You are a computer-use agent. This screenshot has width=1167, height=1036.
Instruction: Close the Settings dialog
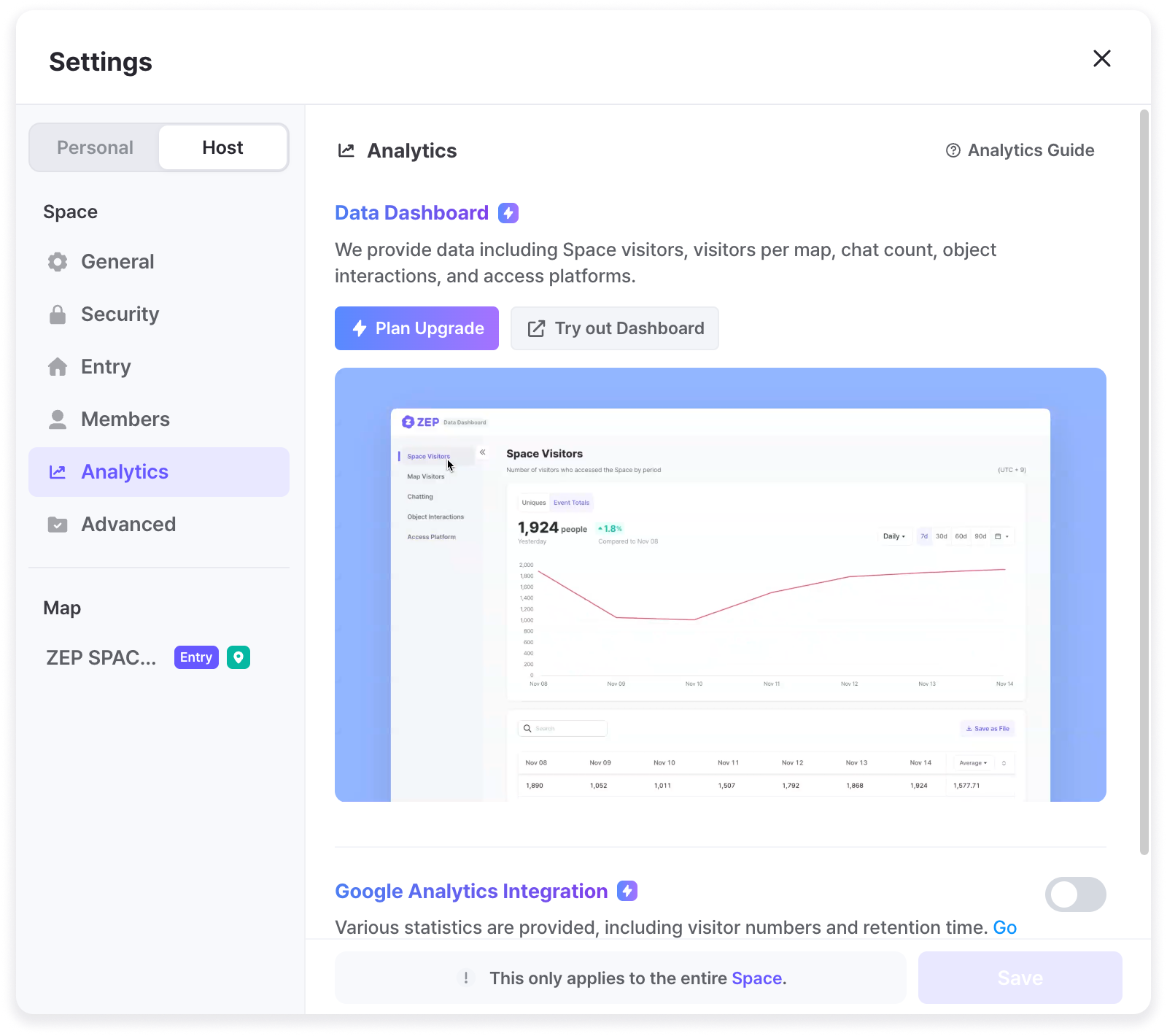click(1101, 58)
